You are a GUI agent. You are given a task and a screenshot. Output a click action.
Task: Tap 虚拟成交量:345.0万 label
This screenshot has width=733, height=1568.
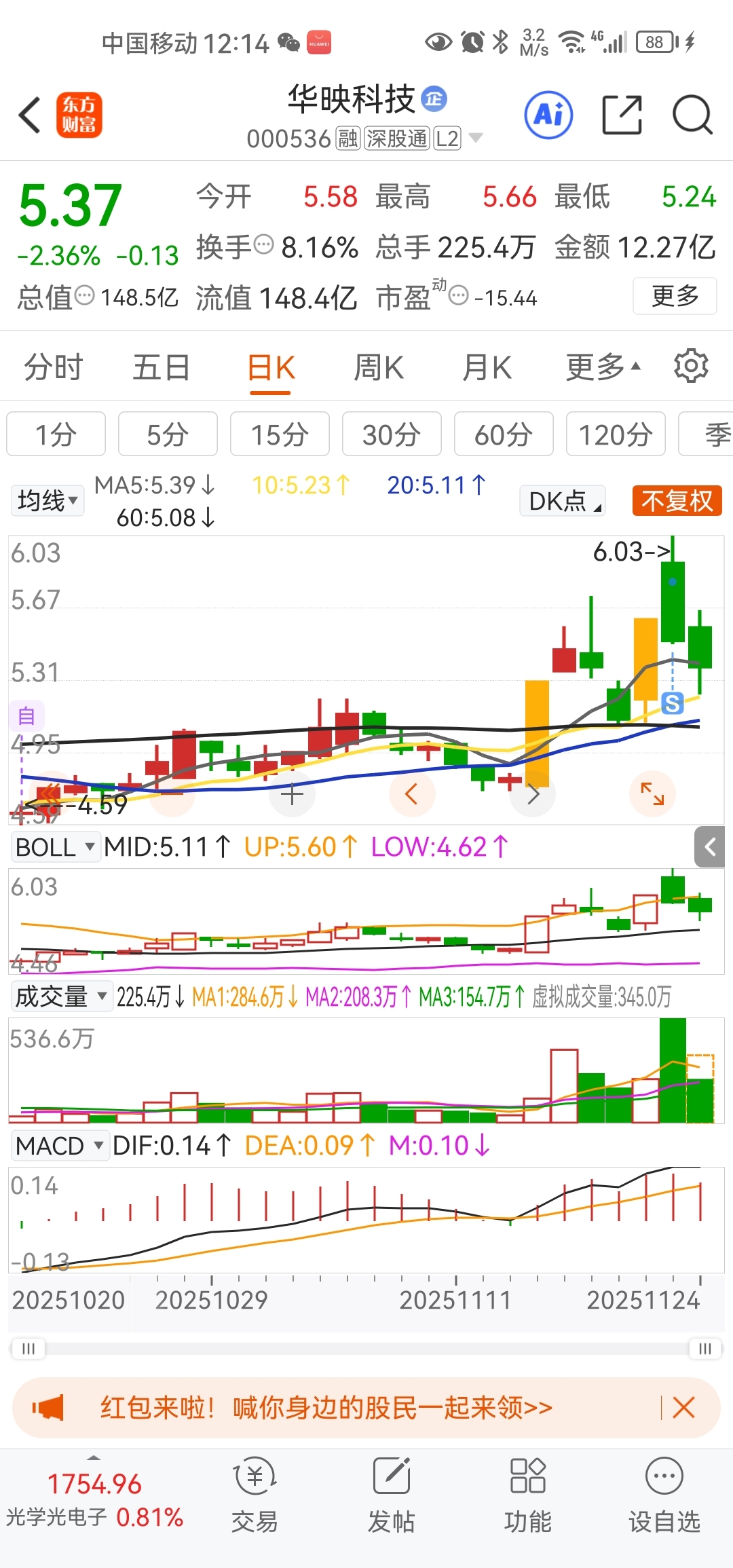point(601,996)
